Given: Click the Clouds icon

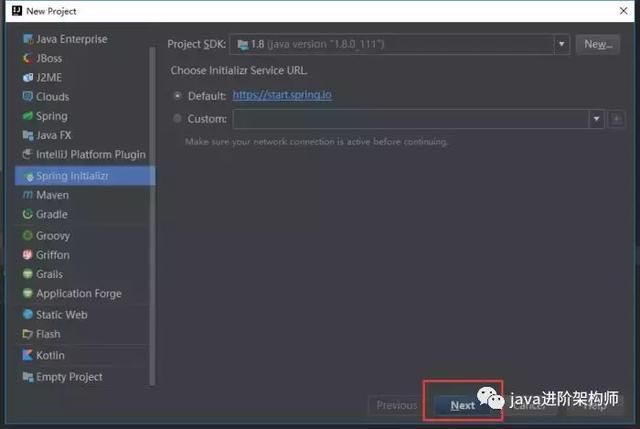Looking at the screenshot, I should 28,97.
